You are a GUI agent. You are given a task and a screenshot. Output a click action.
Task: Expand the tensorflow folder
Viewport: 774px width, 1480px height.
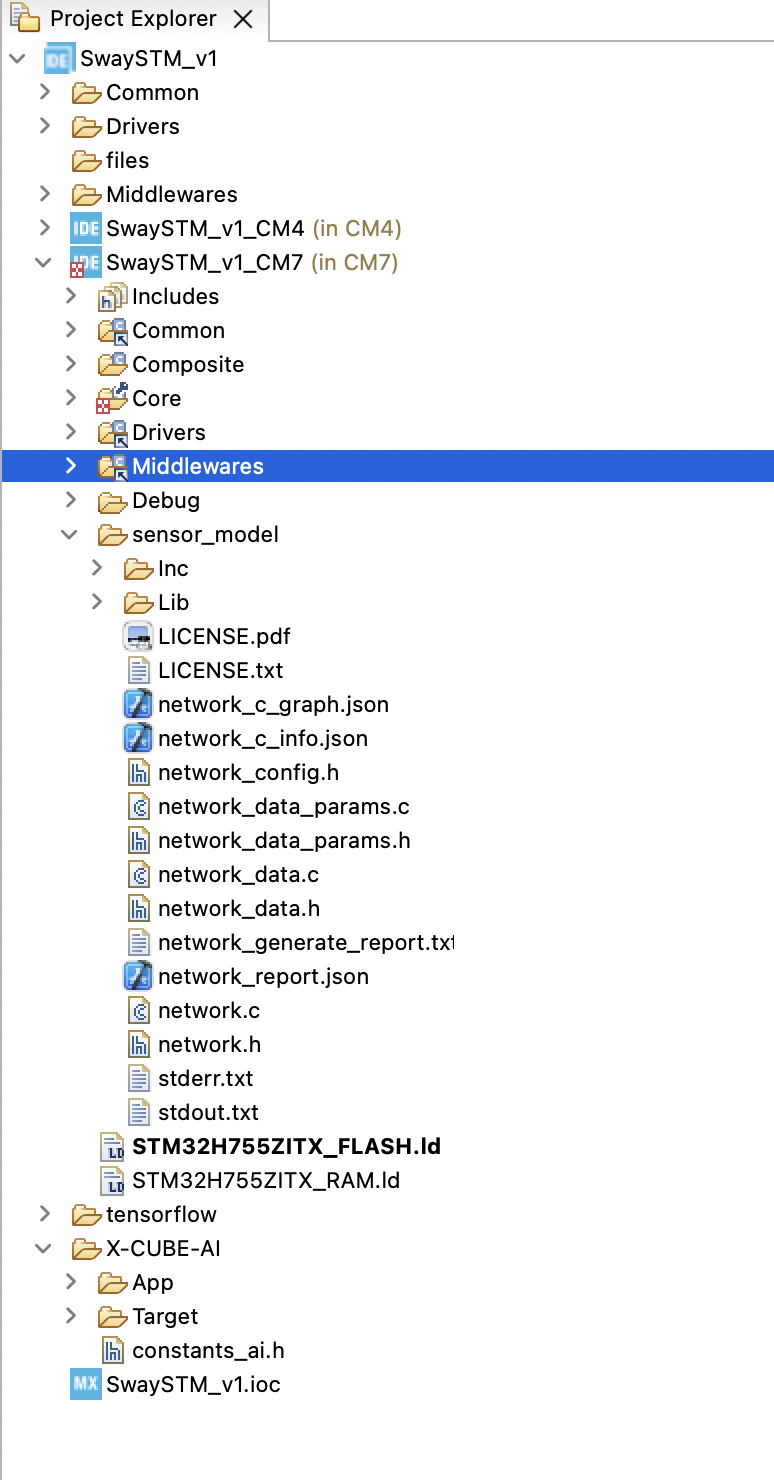pyautogui.click(x=44, y=1214)
